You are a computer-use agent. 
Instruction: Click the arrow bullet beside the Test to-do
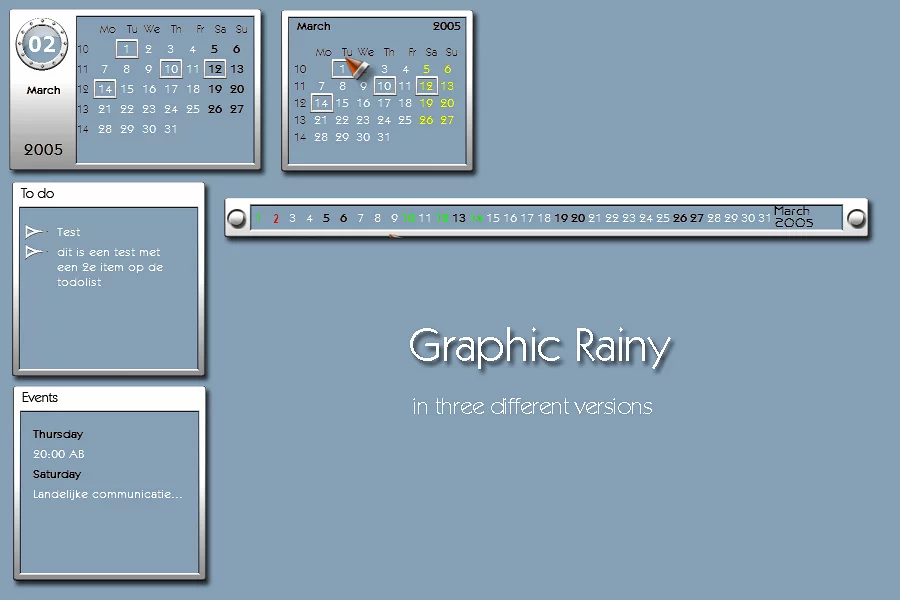pyautogui.click(x=35, y=232)
